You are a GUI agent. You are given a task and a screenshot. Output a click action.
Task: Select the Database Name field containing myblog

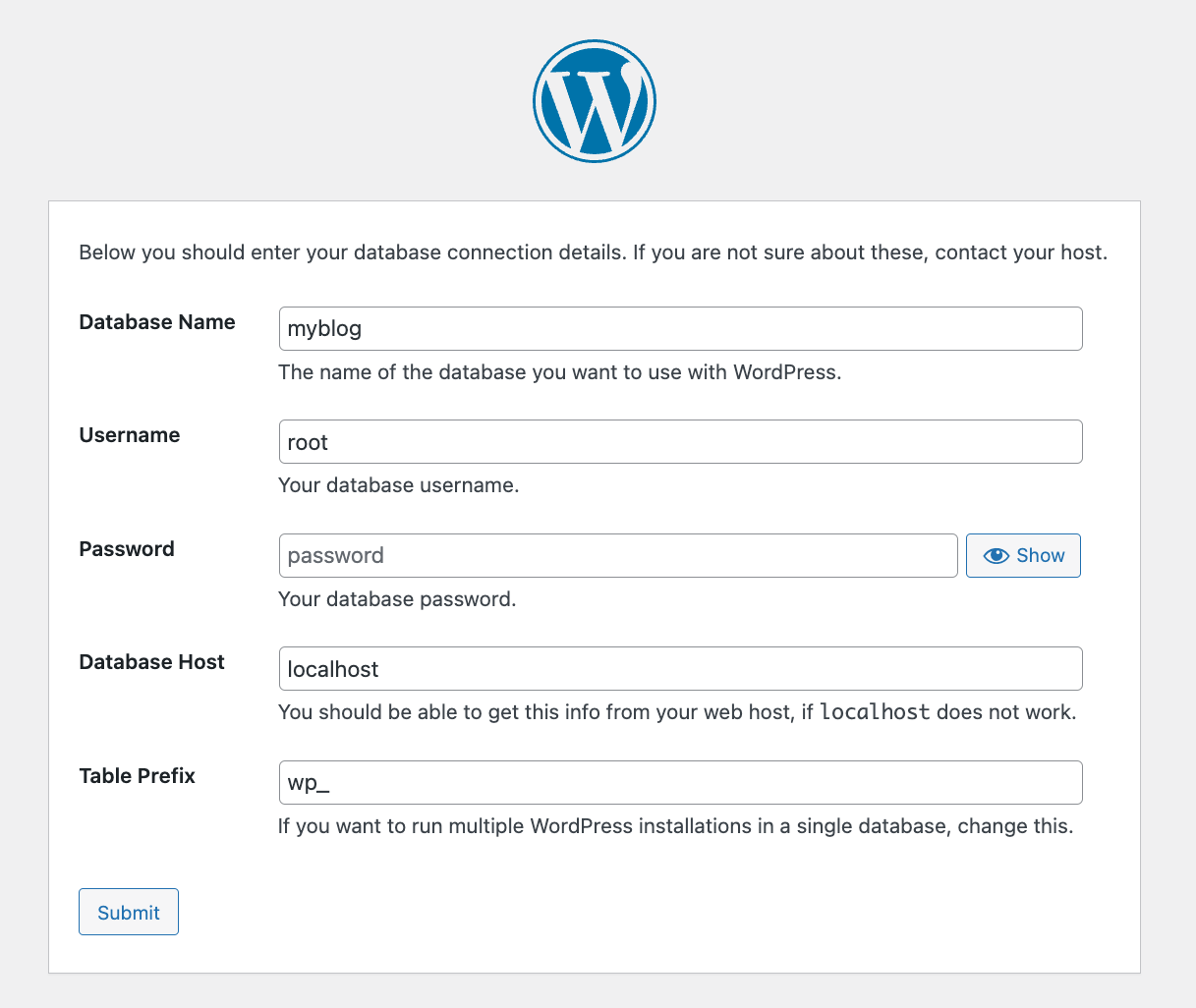[680, 328]
